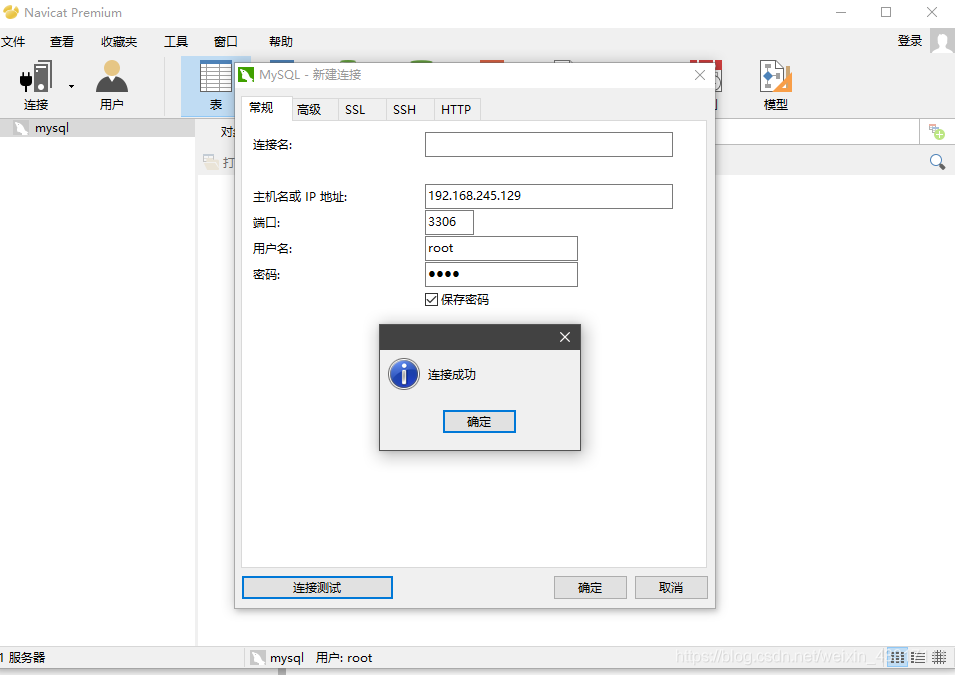Click the 密码 password field
955x675 pixels.
(501, 274)
